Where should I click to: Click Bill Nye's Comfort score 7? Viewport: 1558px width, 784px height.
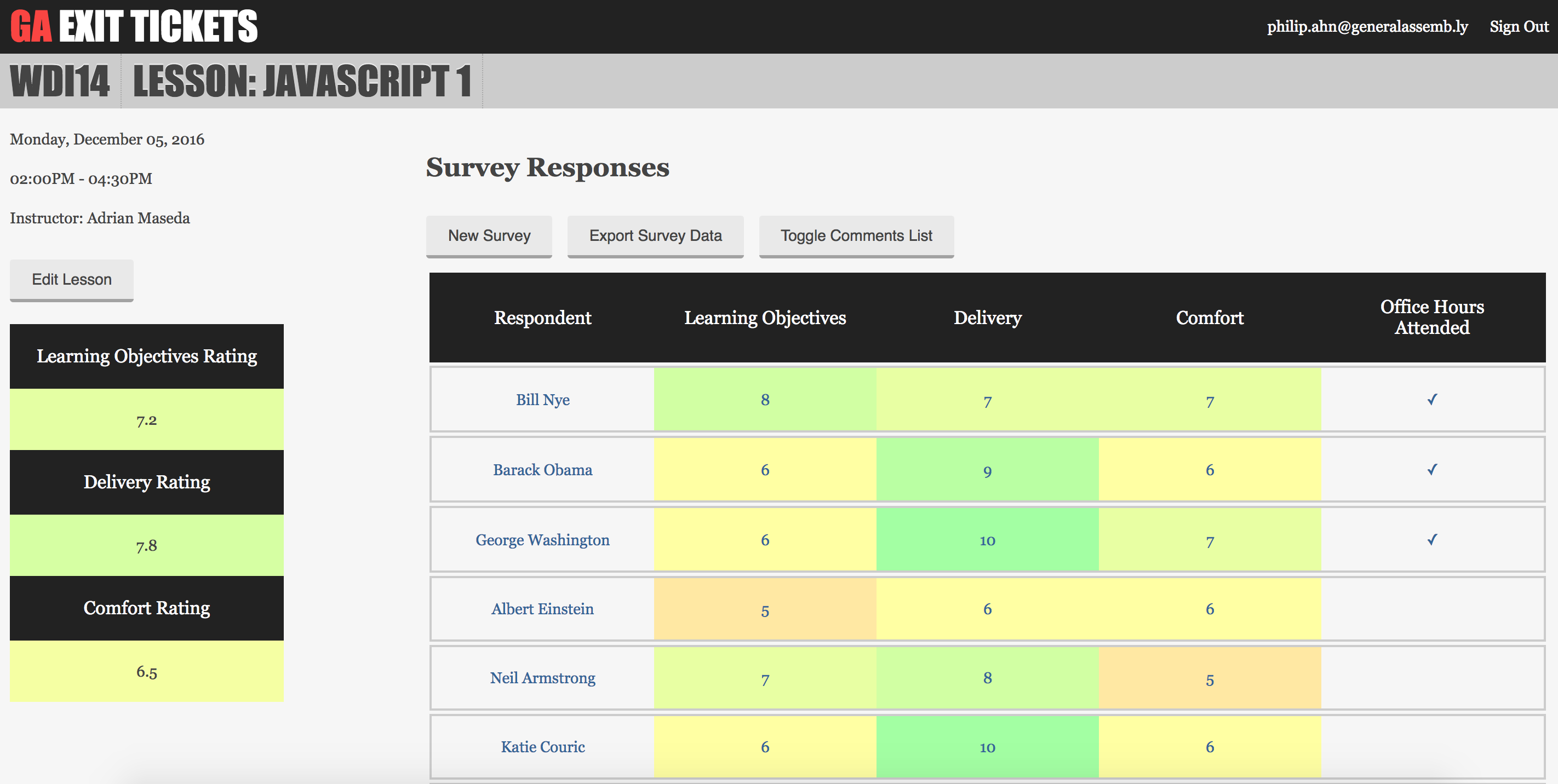[x=1210, y=400]
